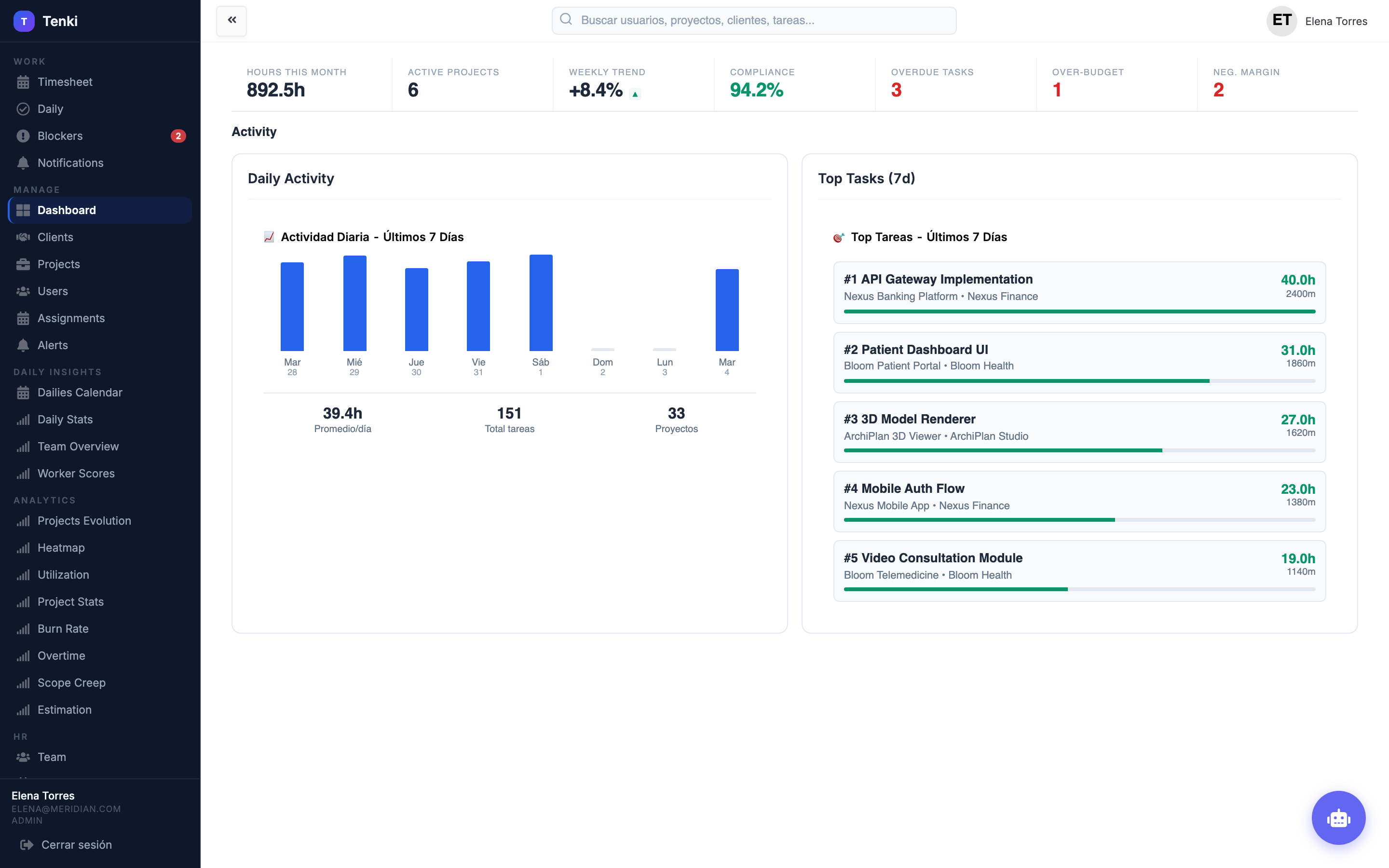Click the Patient Dashboard UI progress bar
Image resolution: width=1389 pixels, height=868 pixels.
coord(1079,380)
